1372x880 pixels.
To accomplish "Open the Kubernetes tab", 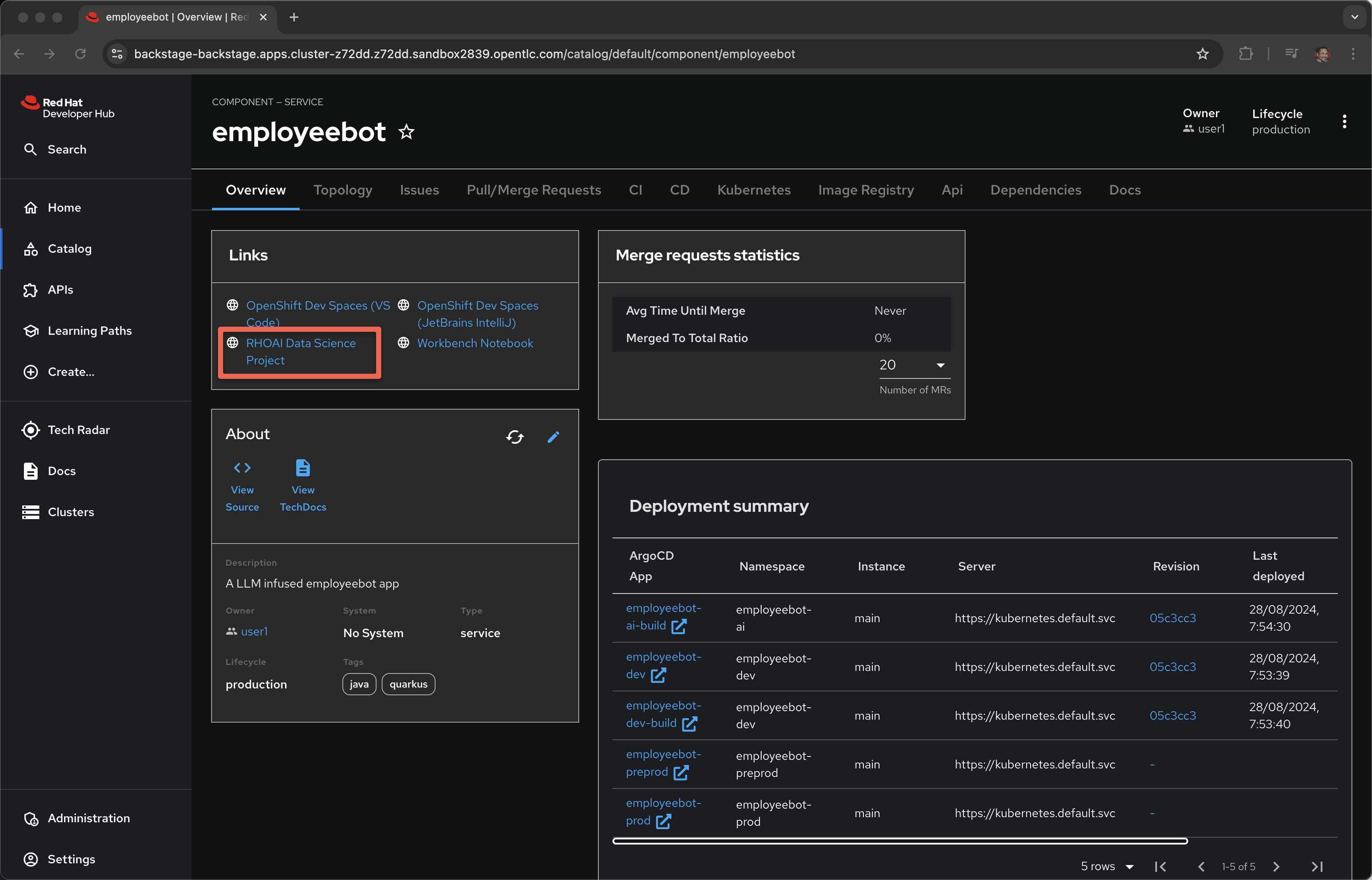I will (x=754, y=190).
